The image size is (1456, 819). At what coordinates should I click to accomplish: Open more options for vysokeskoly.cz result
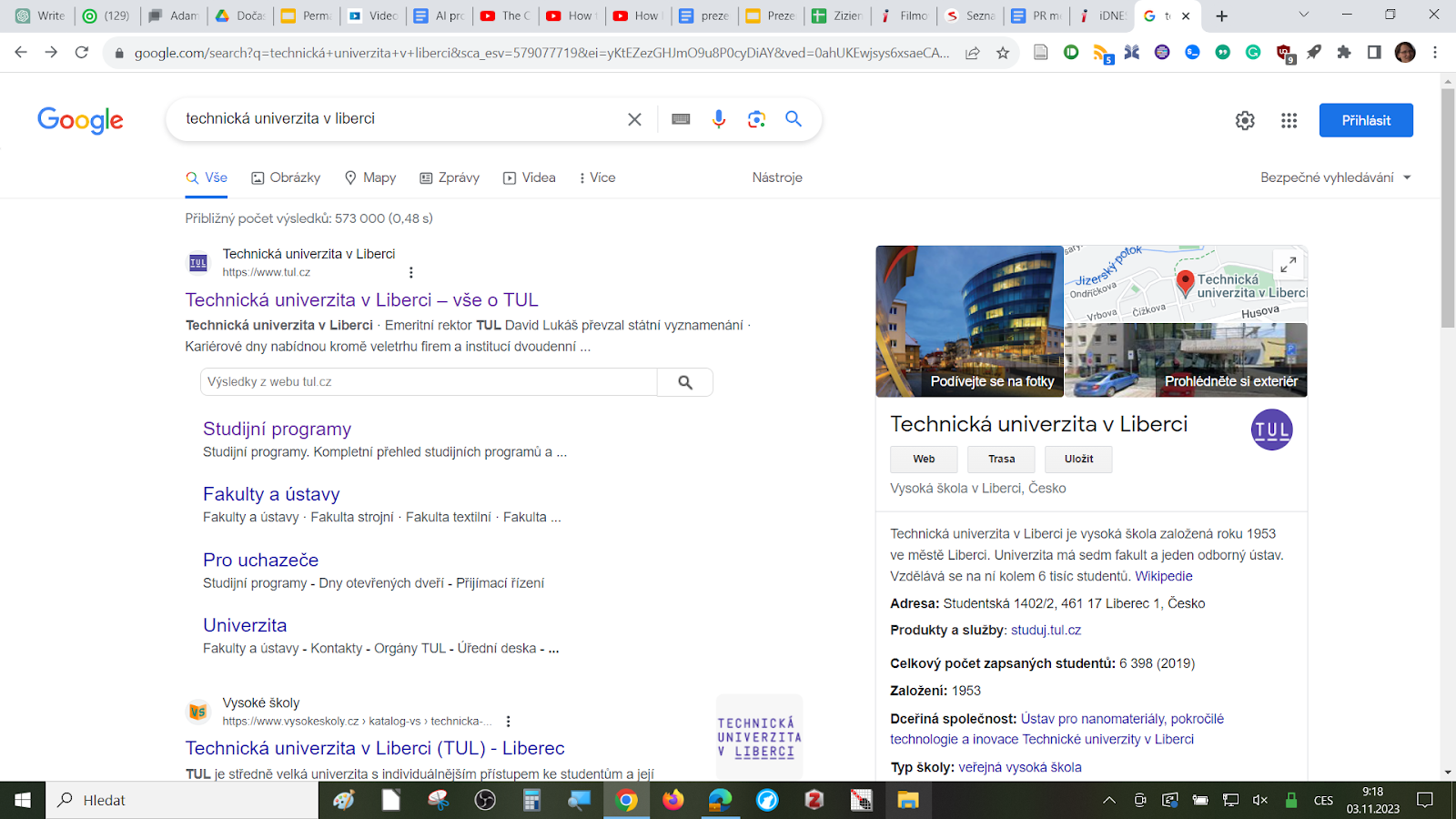[508, 721]
